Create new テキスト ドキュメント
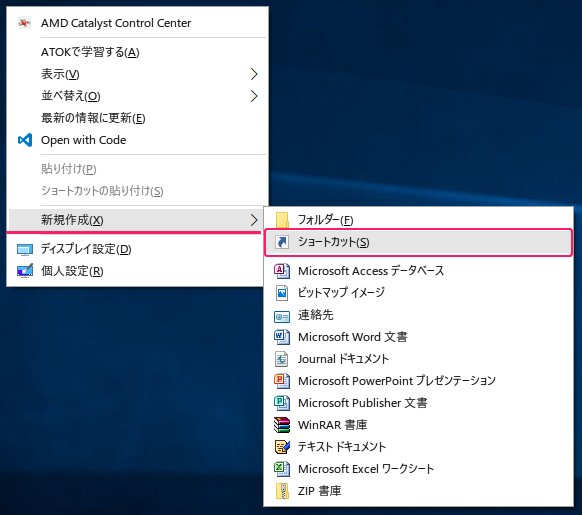Image resolution: width=582 pixels, height=515 pixels. (418, 447)
